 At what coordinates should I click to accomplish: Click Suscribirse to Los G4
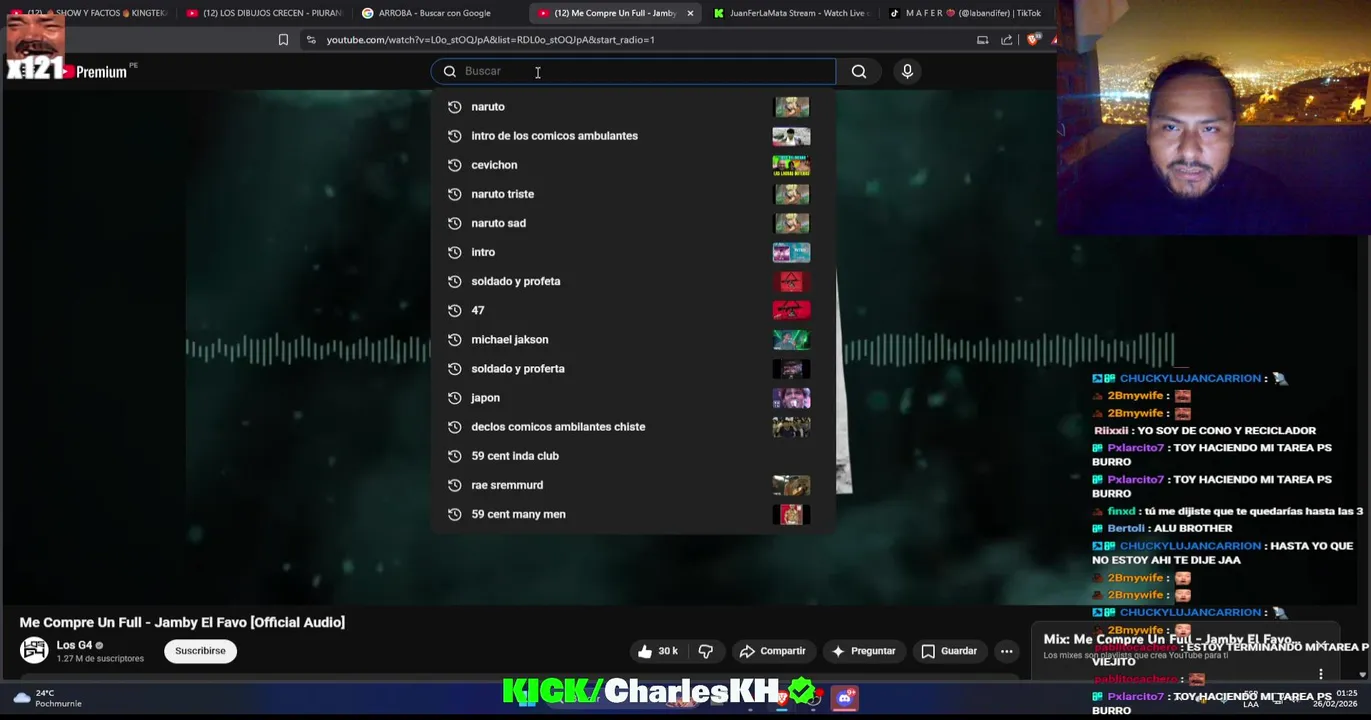200,651
